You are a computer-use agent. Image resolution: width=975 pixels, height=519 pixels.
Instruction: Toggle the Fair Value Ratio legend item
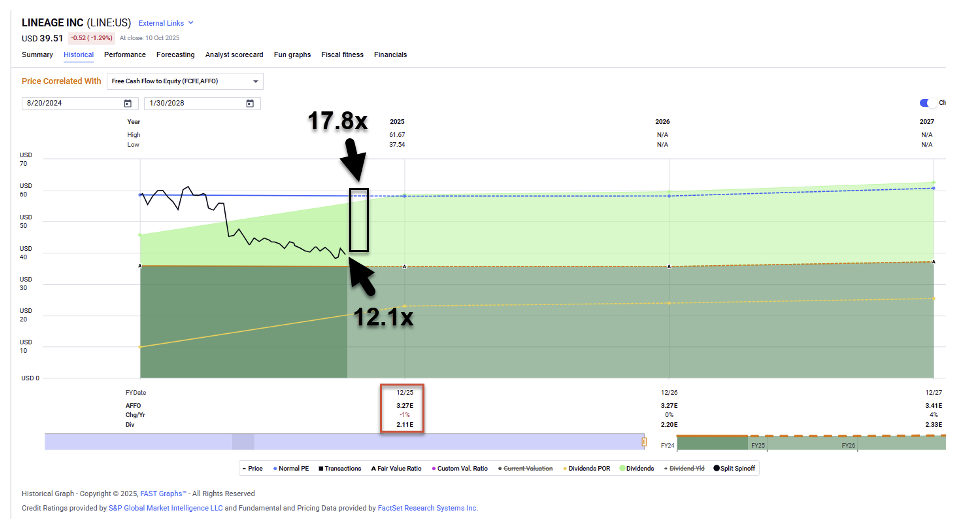398,468
